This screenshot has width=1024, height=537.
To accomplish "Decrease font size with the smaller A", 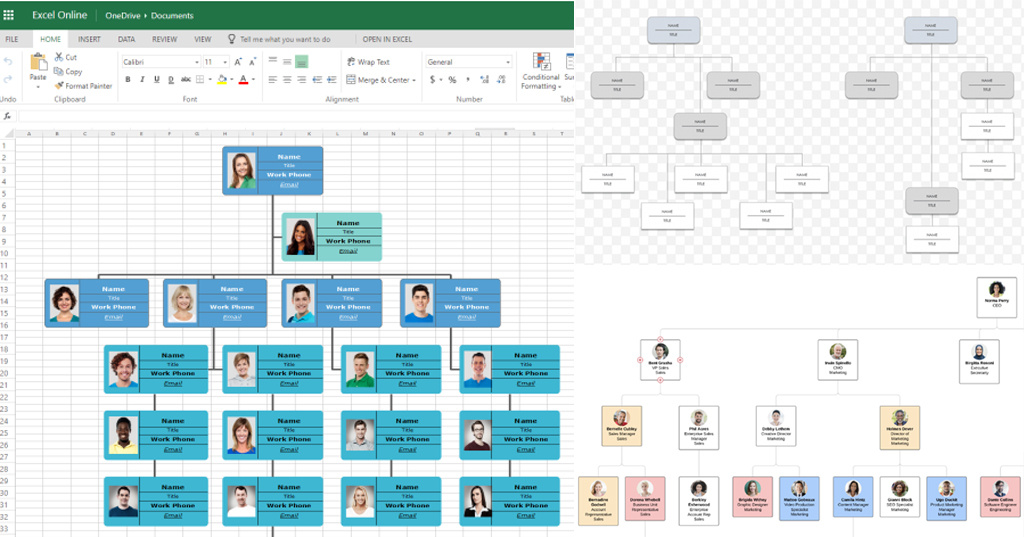I will 253,62.
